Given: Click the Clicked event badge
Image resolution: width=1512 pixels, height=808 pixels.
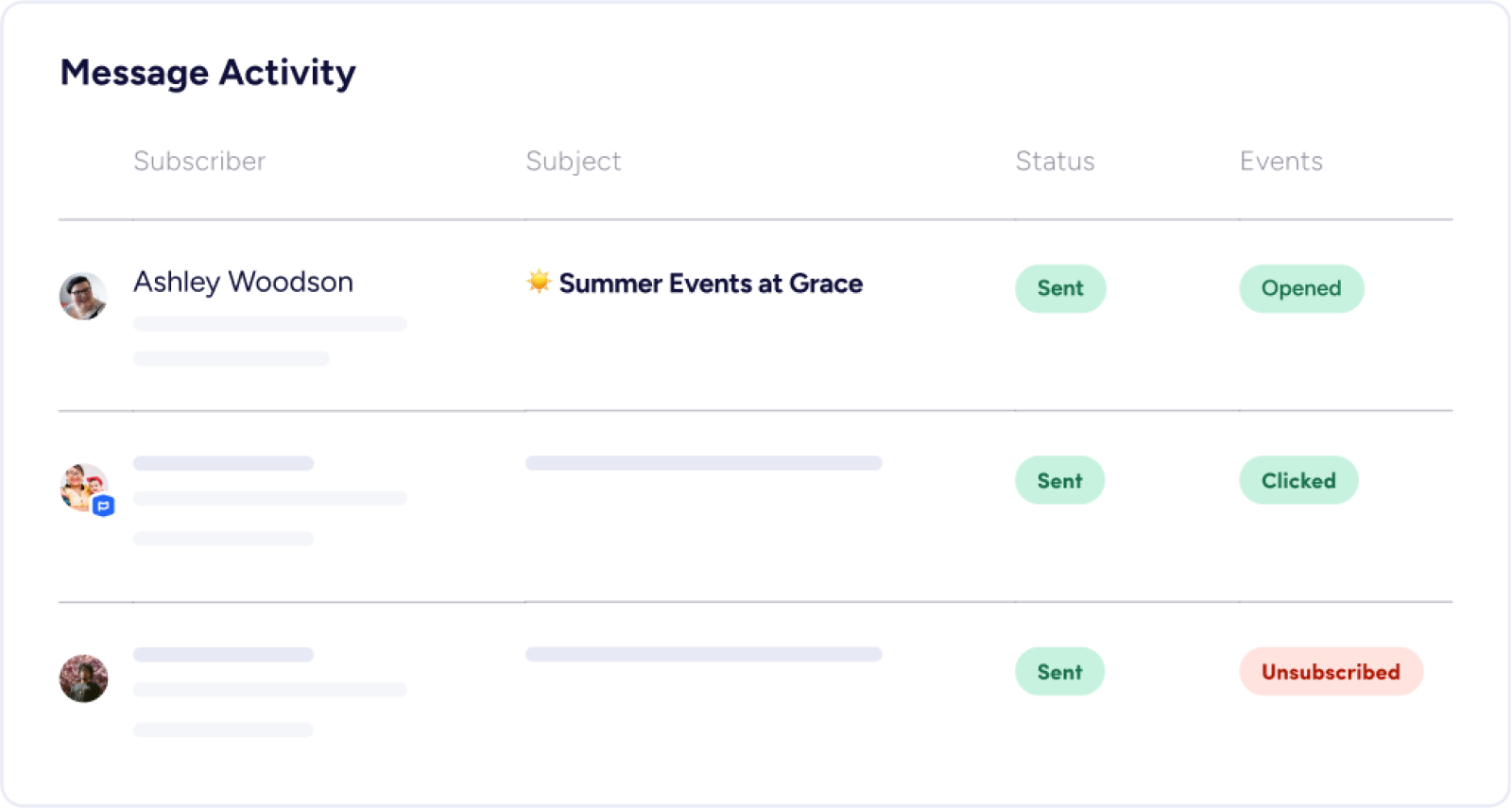Looking at the screenshot, I should (x=1298, y=480).
